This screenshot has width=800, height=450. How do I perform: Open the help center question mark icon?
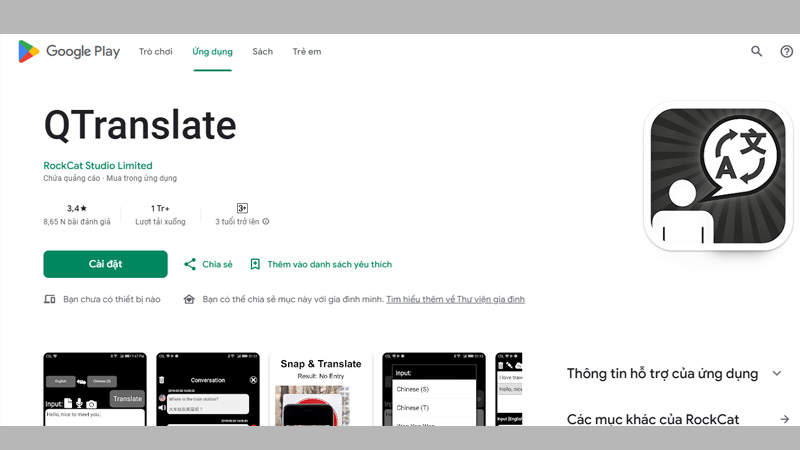pyautogui.click(x=786, y=51)
